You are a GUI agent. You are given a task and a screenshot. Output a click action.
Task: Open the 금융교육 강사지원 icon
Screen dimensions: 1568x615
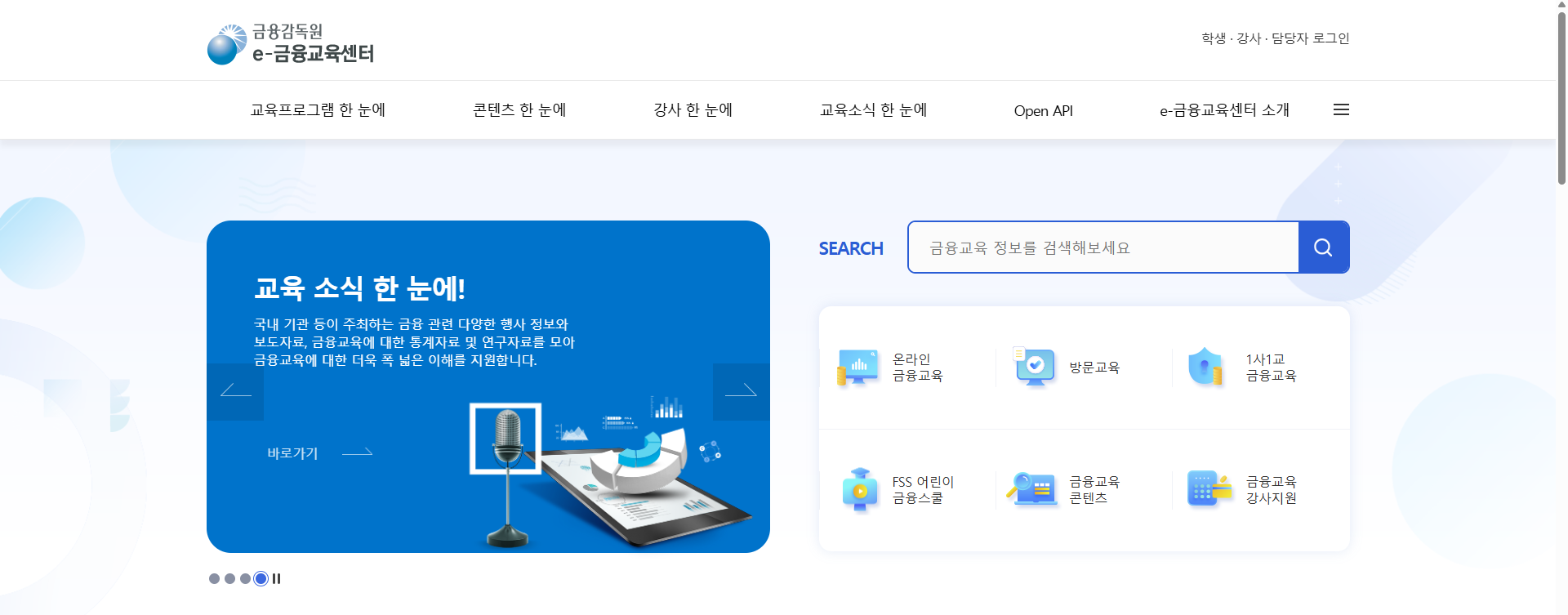tap(1209, 489)
